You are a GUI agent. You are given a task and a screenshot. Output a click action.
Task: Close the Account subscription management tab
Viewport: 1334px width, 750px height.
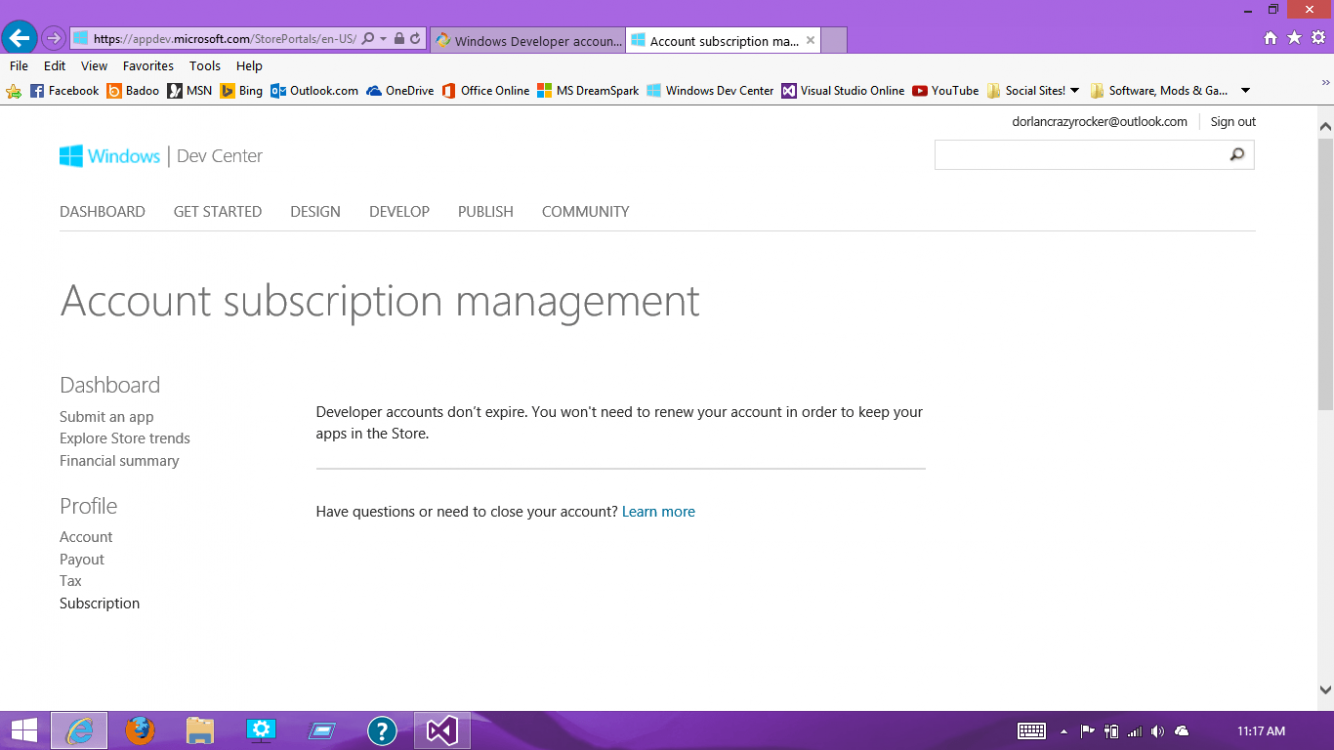pos(811,41)
